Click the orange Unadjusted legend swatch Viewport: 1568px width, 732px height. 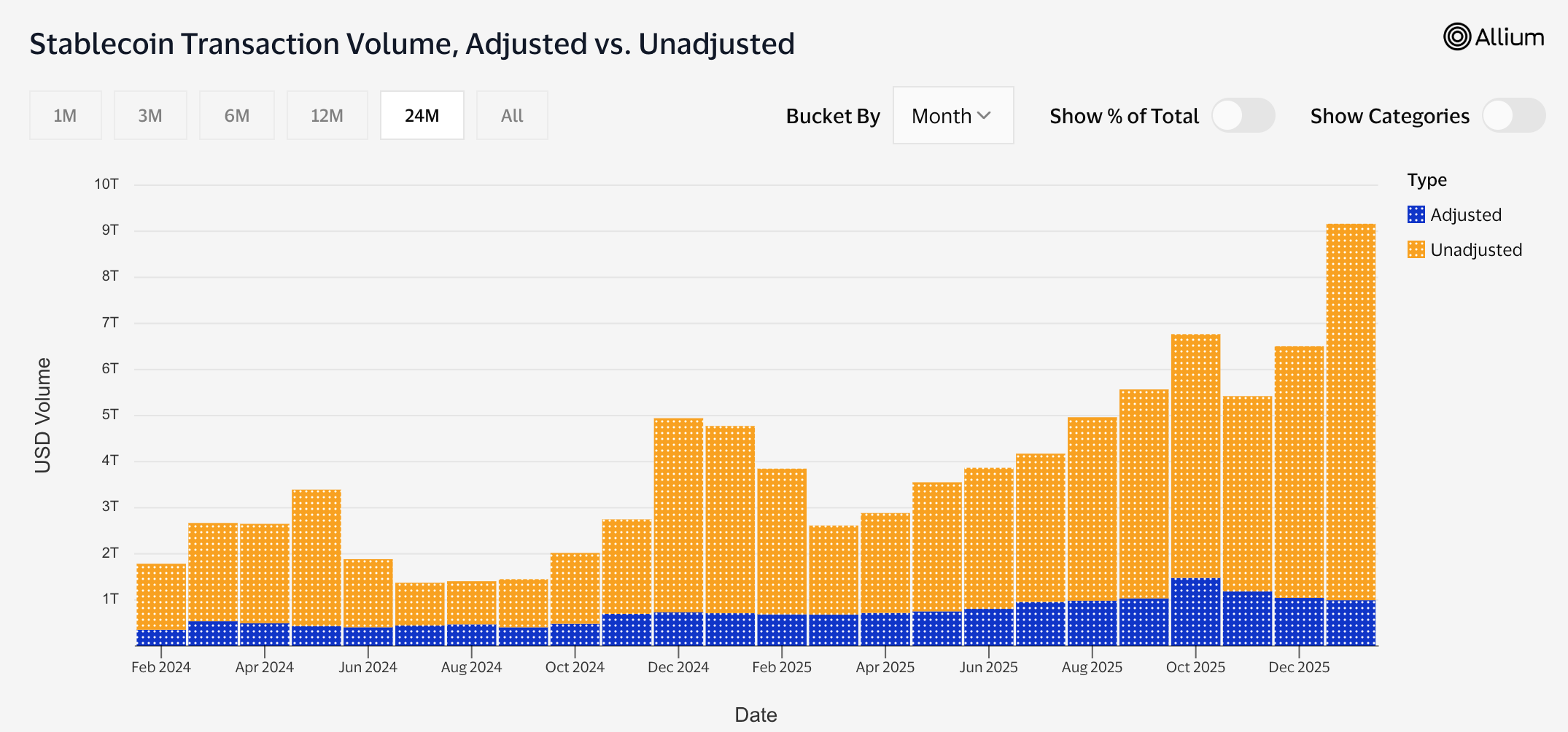(1416, 249)
